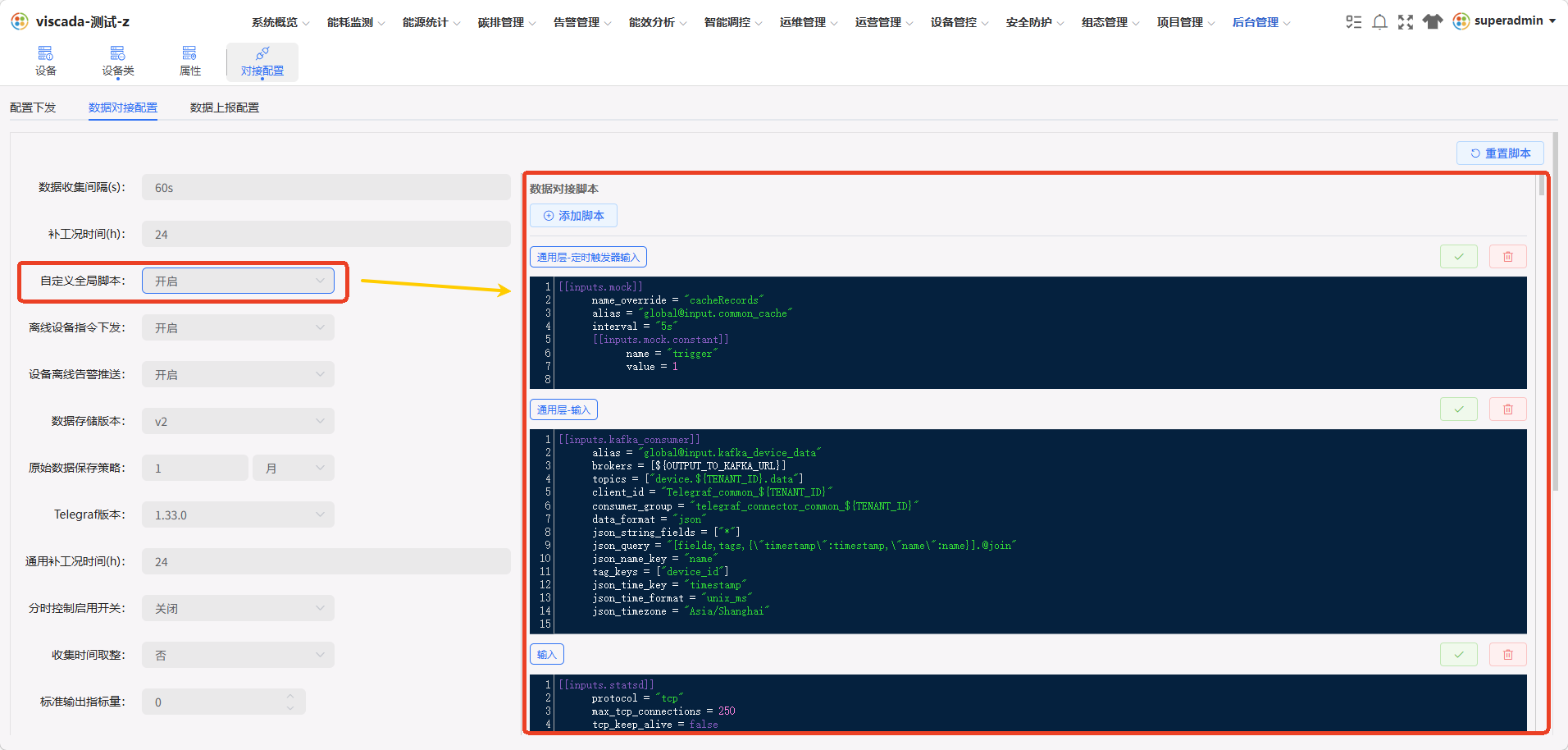Open the 项目管理 menu
Screen dimensions: 1568x750
pos(1186,22)
